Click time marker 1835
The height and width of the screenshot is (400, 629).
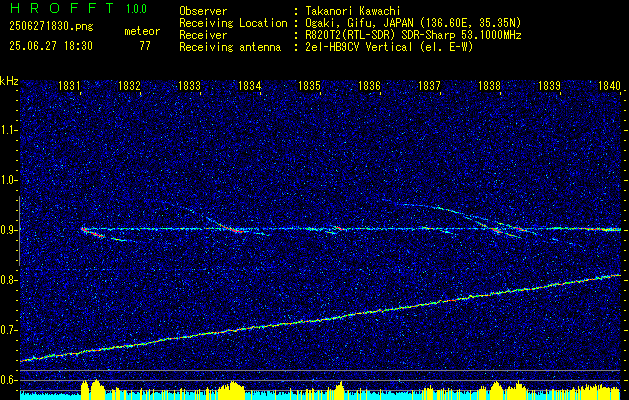[309, 85]
